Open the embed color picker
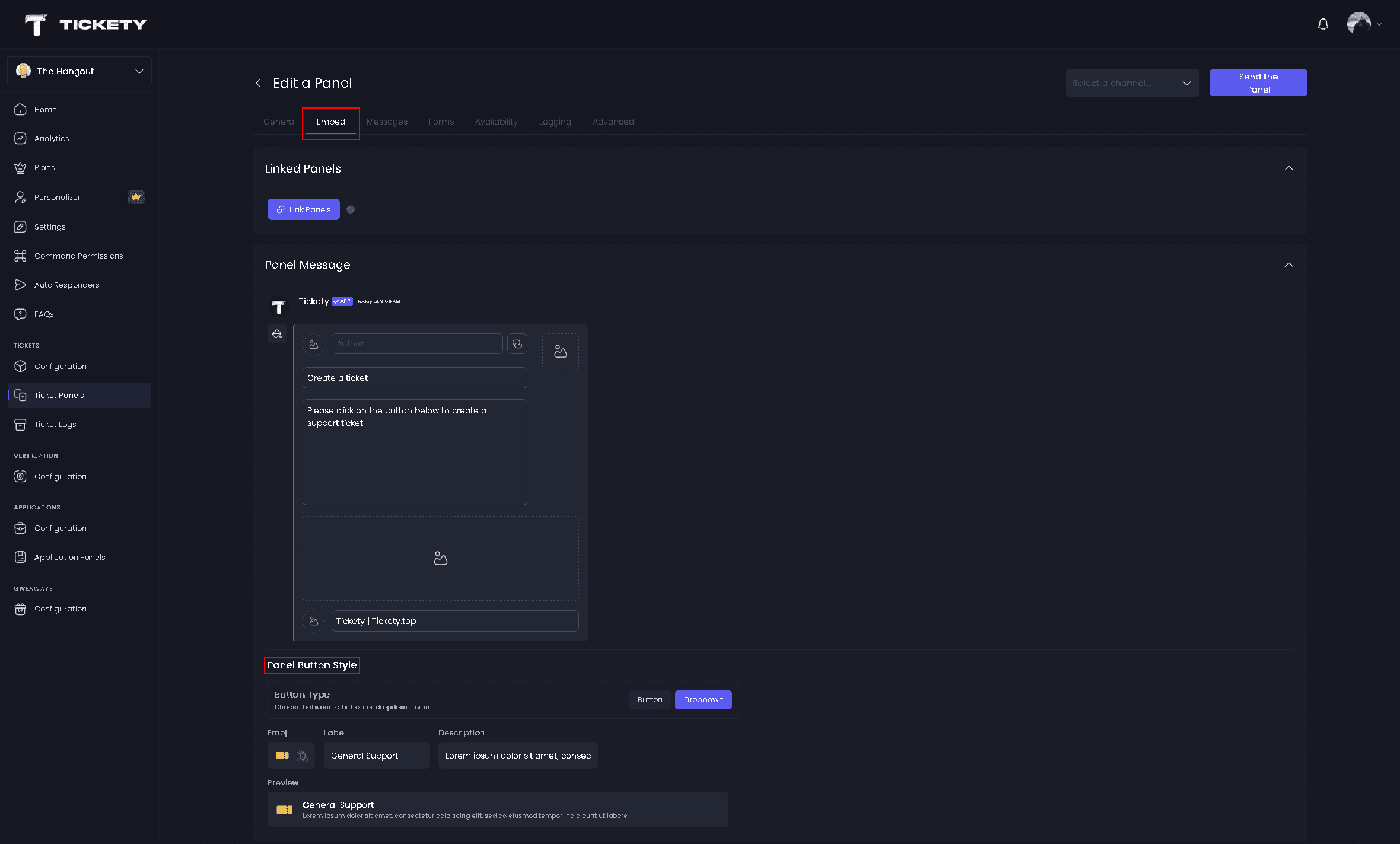 click(x=277, y=334)
